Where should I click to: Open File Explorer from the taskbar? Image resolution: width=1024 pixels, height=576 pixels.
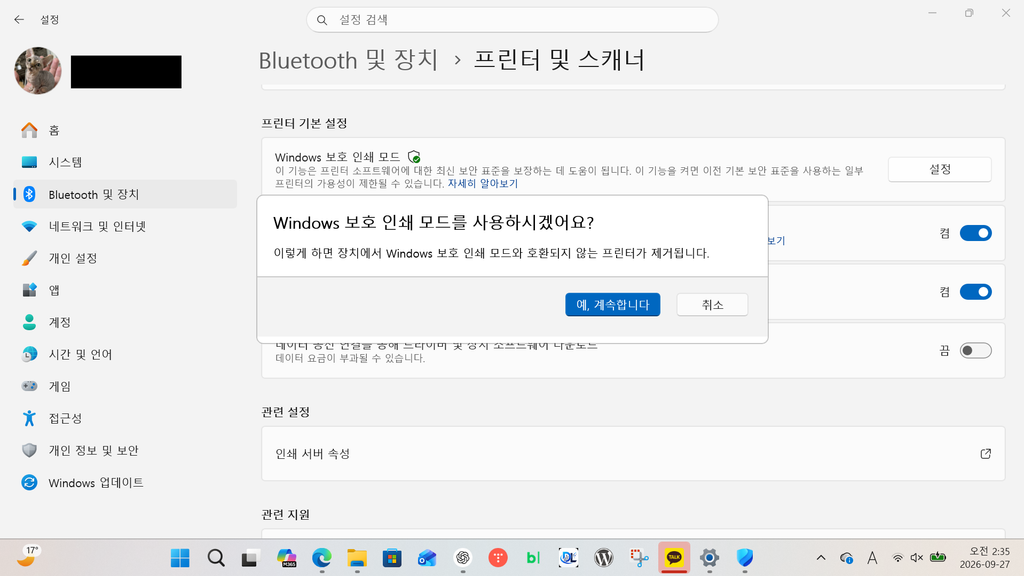point(357,558)
